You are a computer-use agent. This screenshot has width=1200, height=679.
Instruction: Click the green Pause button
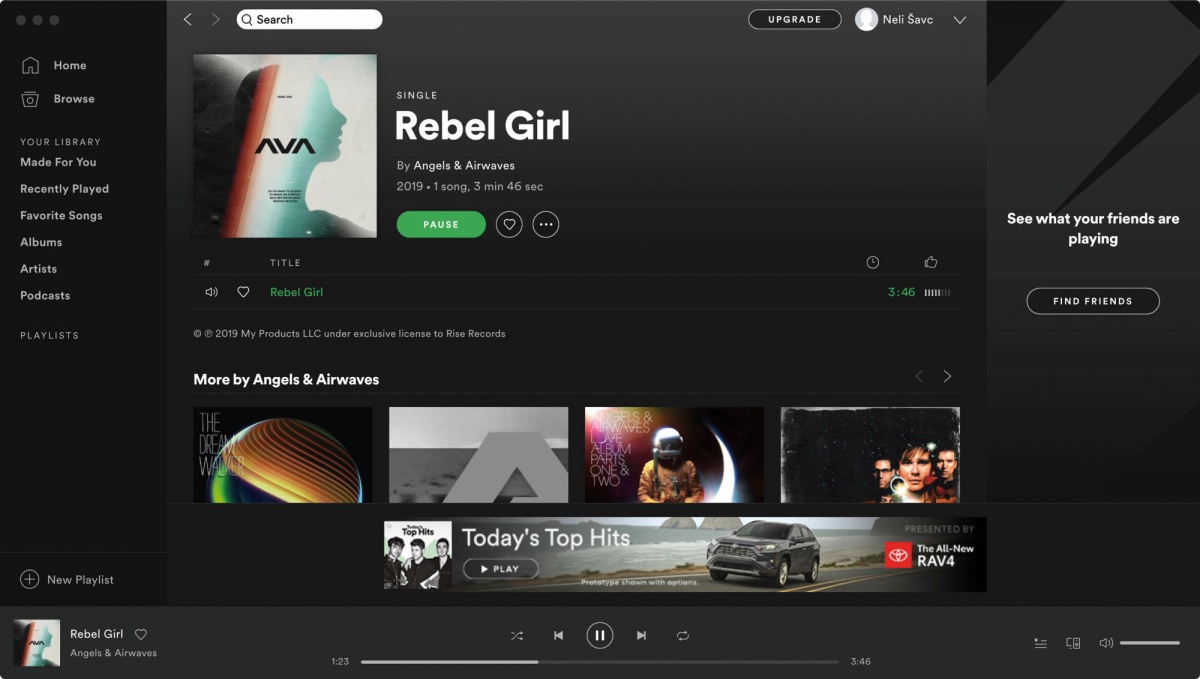pyautogui.click(x=441, y=225)
